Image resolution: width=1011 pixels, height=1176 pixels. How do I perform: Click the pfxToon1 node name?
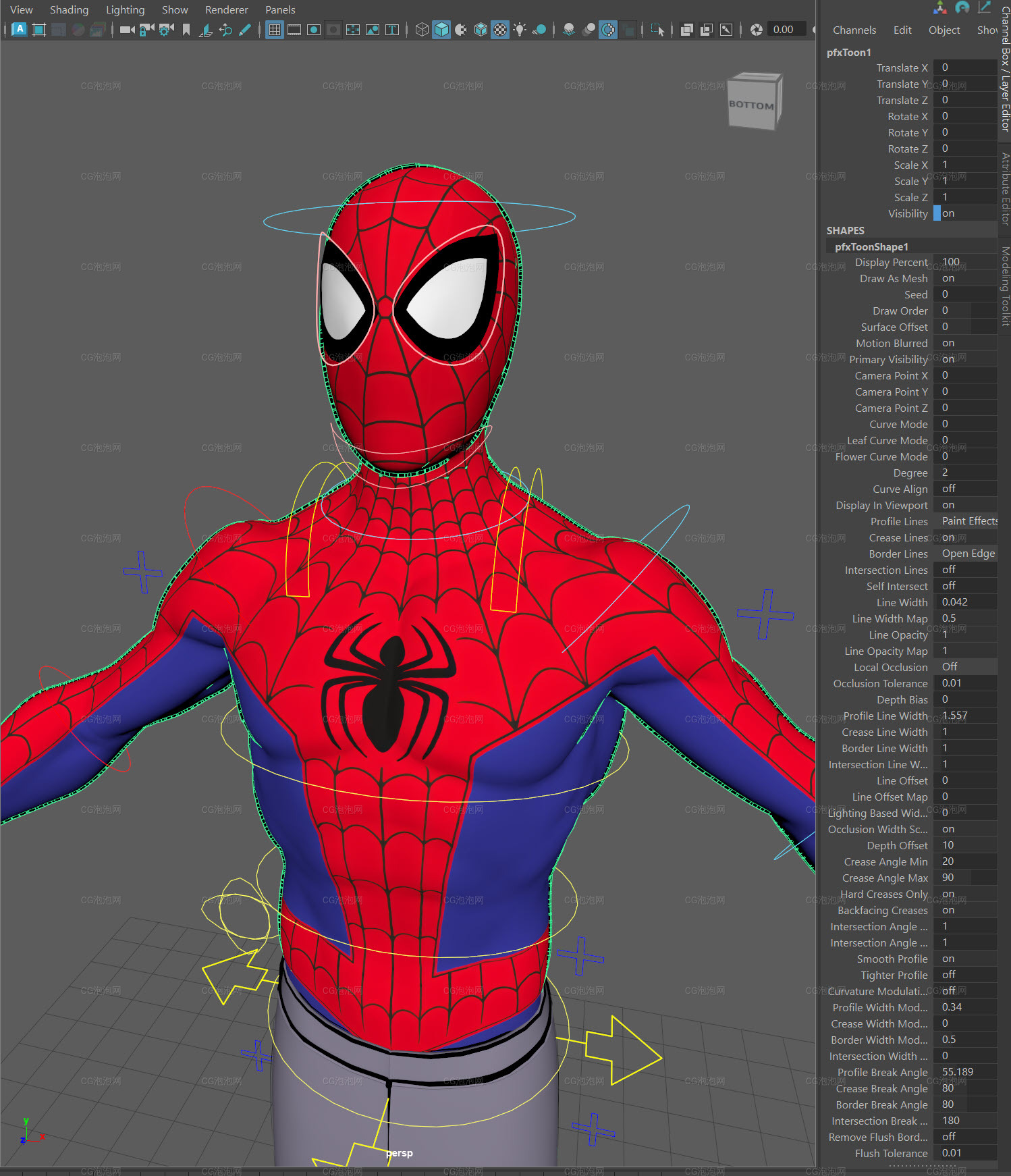point(848,52)
